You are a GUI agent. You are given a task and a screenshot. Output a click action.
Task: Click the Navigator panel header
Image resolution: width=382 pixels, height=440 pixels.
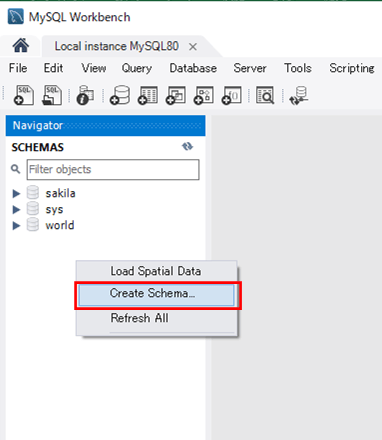click(x=105, y=125)
